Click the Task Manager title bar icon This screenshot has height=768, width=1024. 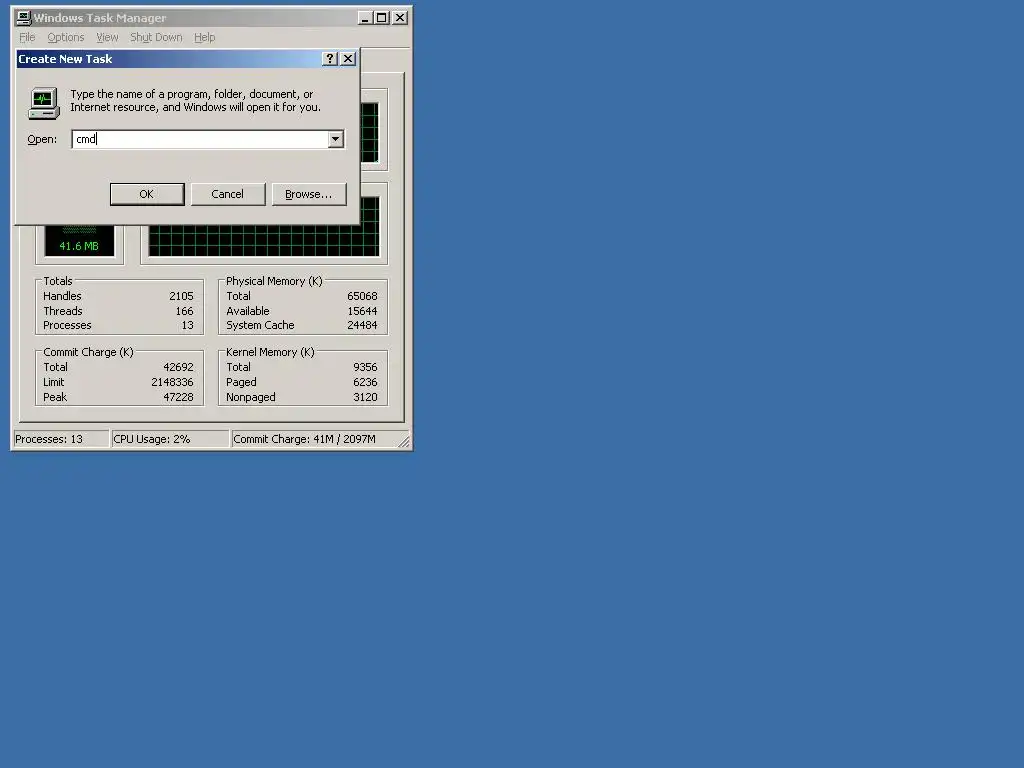pyautogui.click(x=24, y=18)
